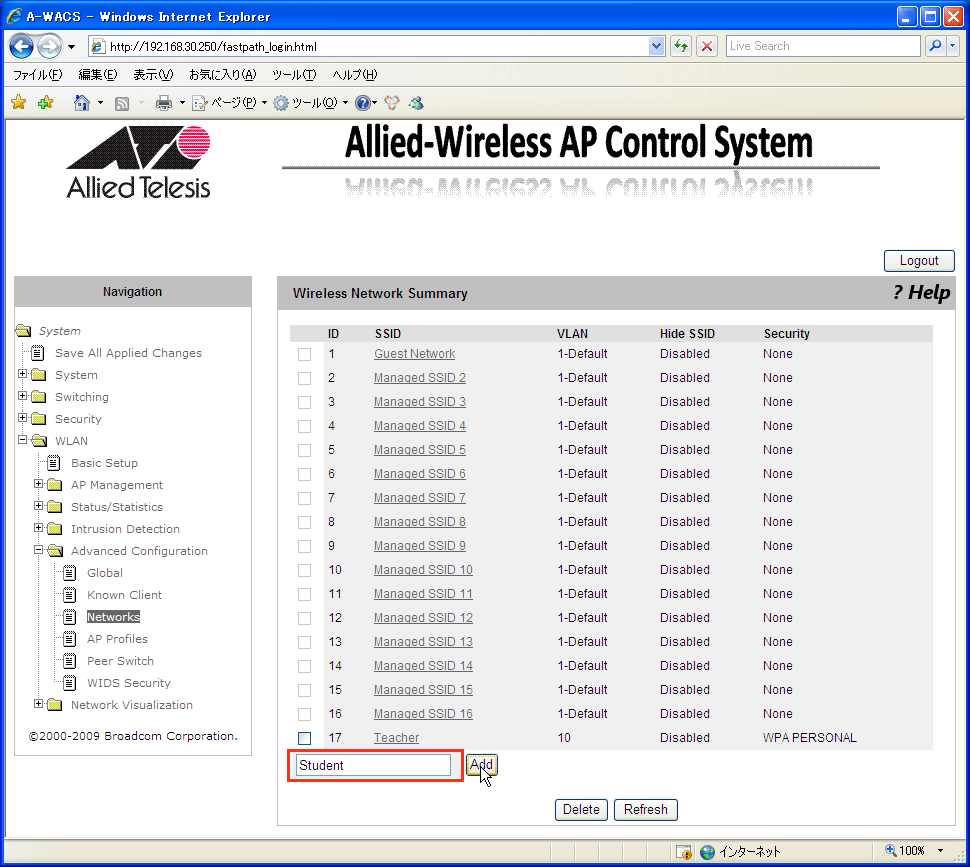Expand the Network Visualization folder
The height and width of the screenshot is (867, 970).
(38, 704)
